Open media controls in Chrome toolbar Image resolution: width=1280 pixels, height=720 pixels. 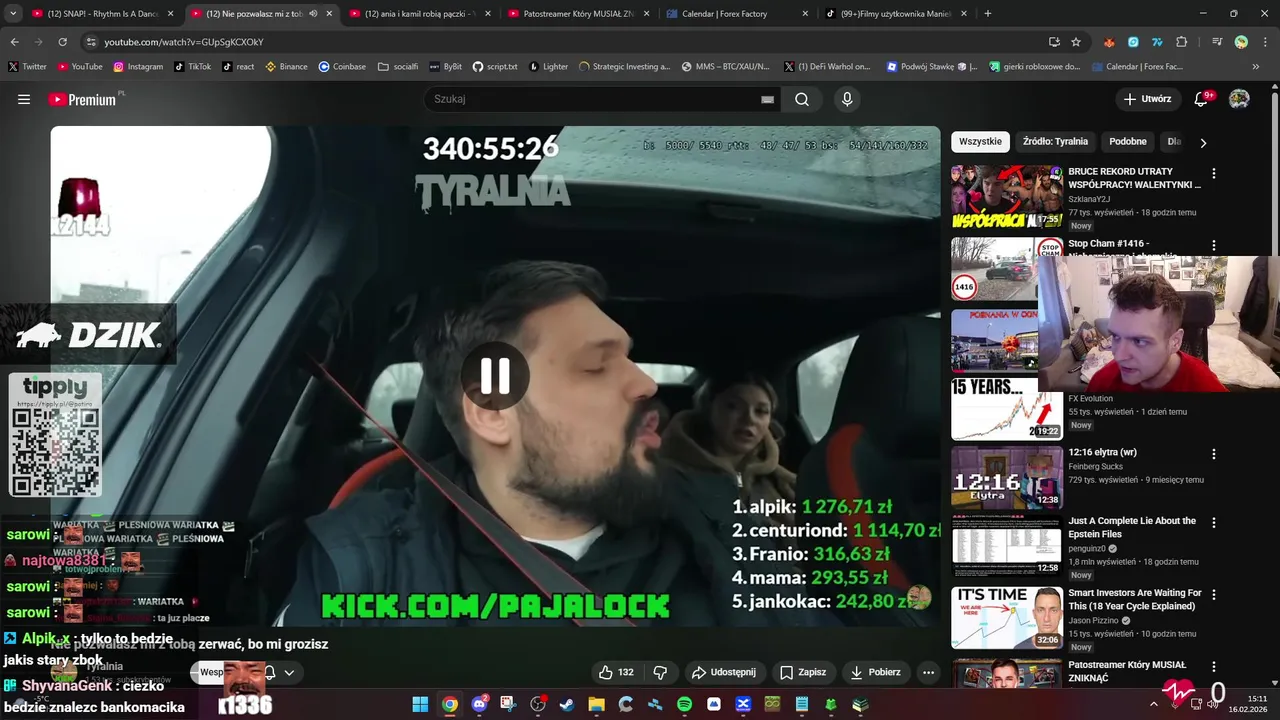pyautogui.click(x=1217, y=42)
